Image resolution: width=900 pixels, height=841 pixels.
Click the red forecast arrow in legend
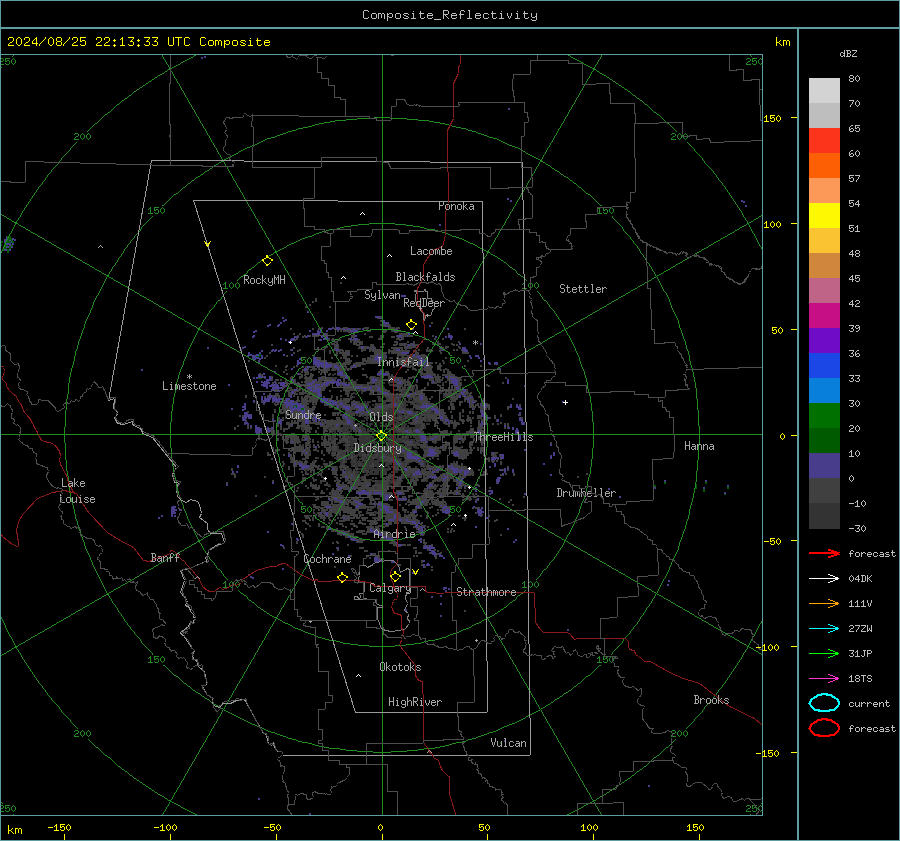click(824, 553)
